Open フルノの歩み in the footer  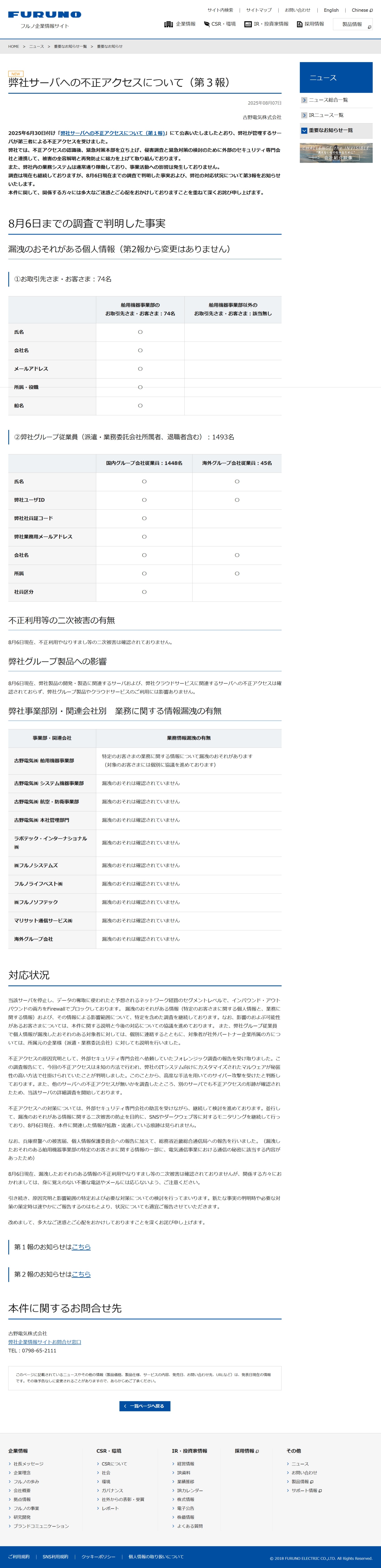click(x=26, y=1482)
